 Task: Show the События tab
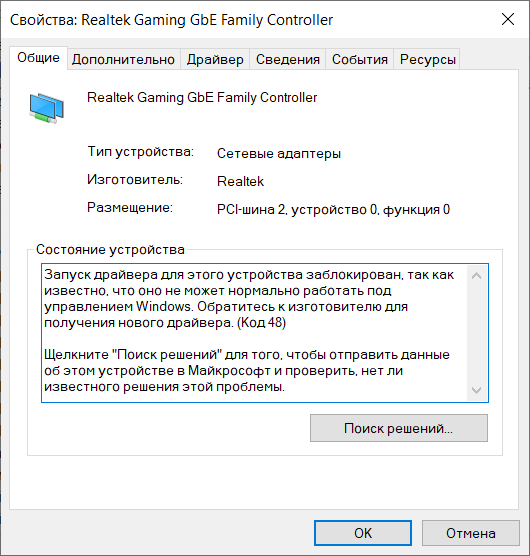click(x=359, y=60)
